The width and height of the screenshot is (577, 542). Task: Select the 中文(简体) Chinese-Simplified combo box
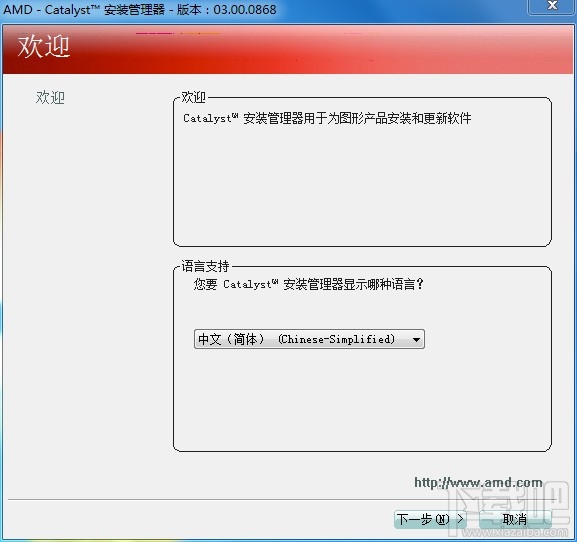click(x=309, y=339)
